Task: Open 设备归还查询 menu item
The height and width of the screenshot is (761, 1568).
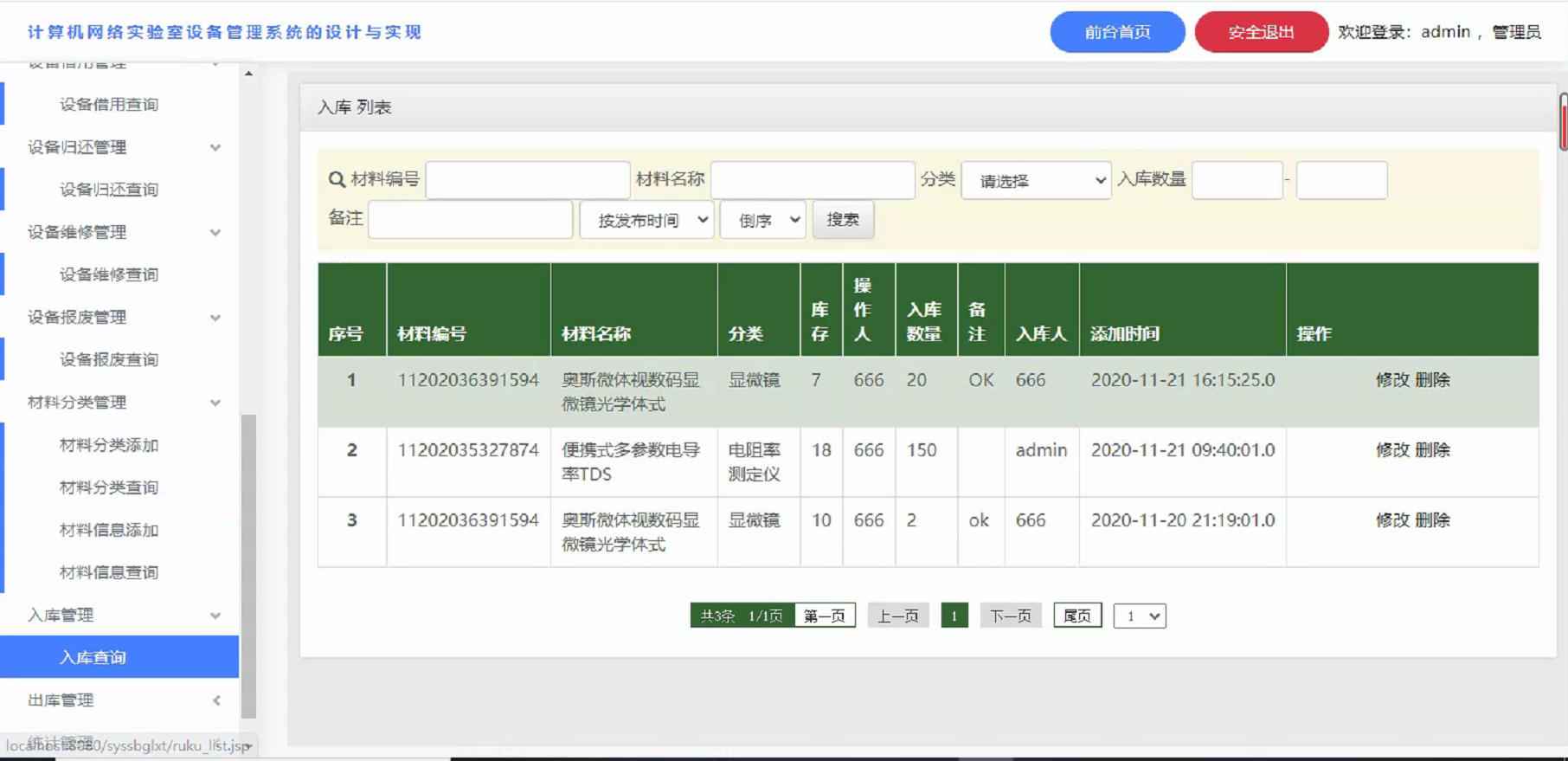Action: tap(109, 190)
